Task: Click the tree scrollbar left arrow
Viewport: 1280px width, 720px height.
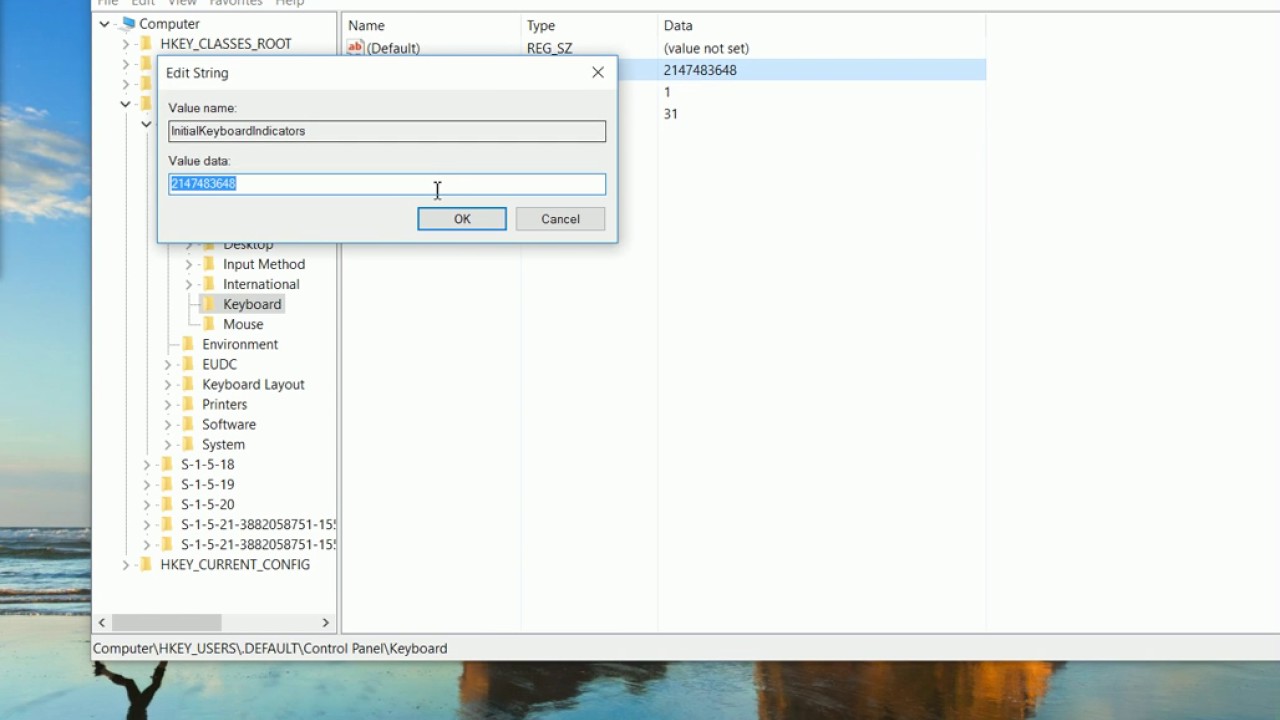Action: (x=102, y=622)
